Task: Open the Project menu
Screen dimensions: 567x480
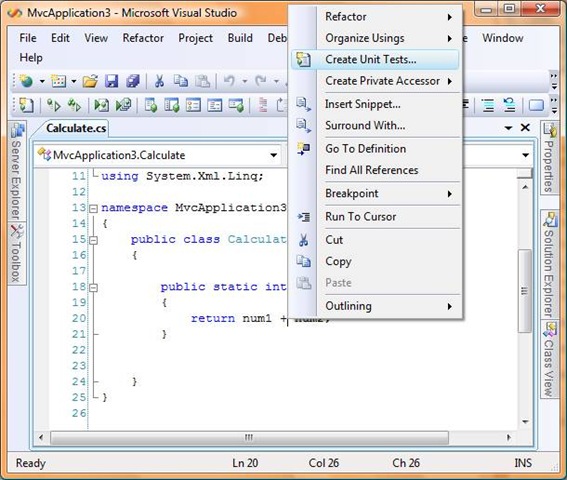Action: pyautogui.click(x=195, y=38)
